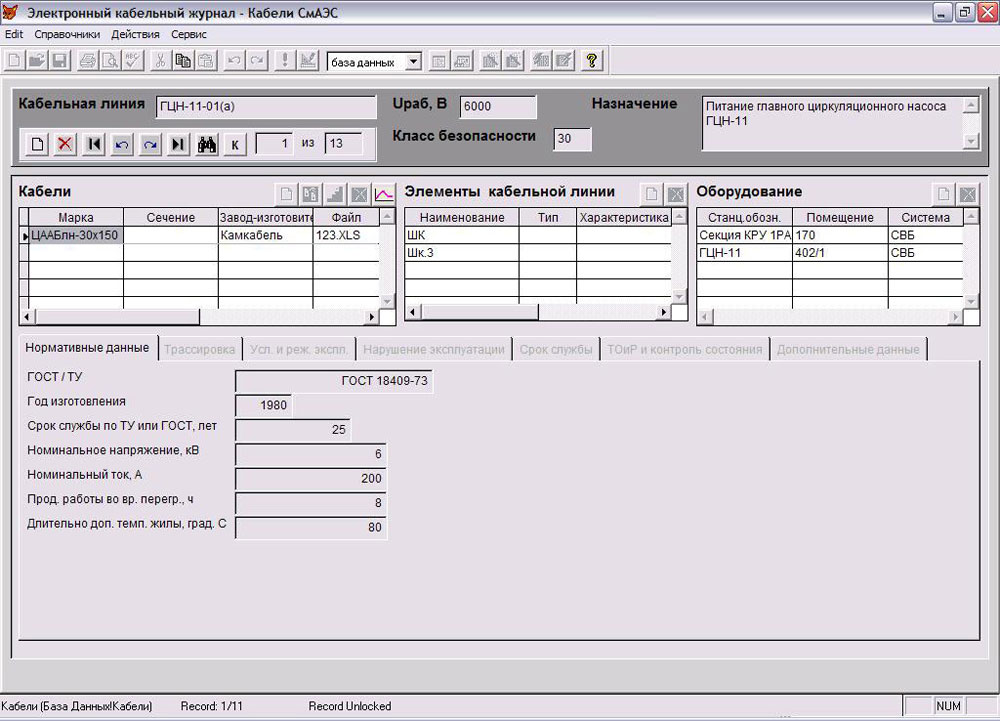The image size is (1000, 721).
Task: Click the Uраб, В field showing 6000
Action: 498,107
